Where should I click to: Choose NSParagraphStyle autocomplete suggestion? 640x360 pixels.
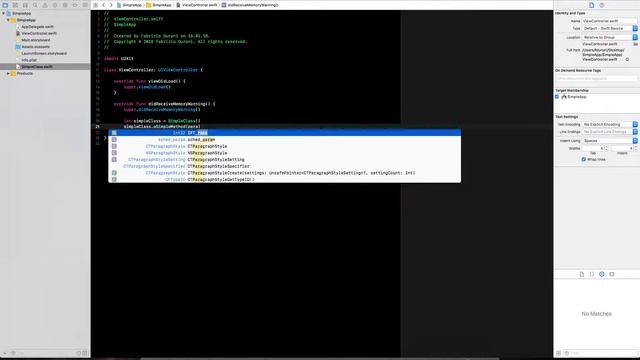tap(284, 153)
